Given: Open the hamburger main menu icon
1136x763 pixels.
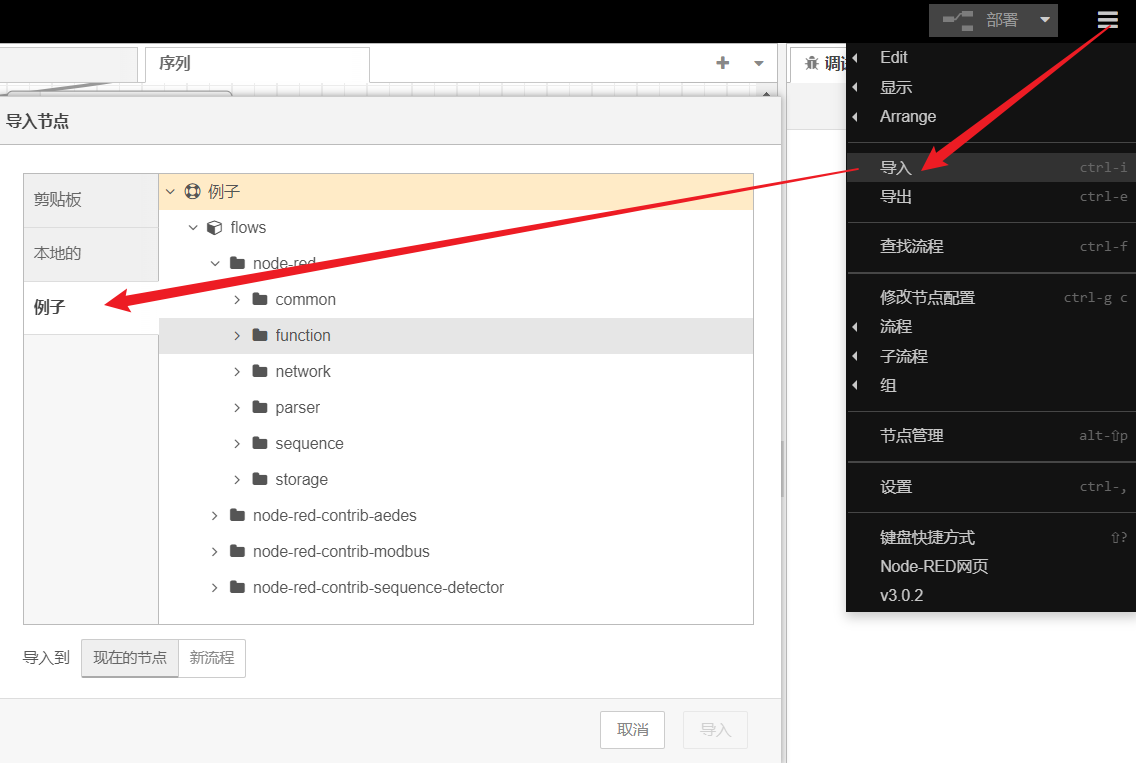Looking at the screenshot, I should (1107, 20).
